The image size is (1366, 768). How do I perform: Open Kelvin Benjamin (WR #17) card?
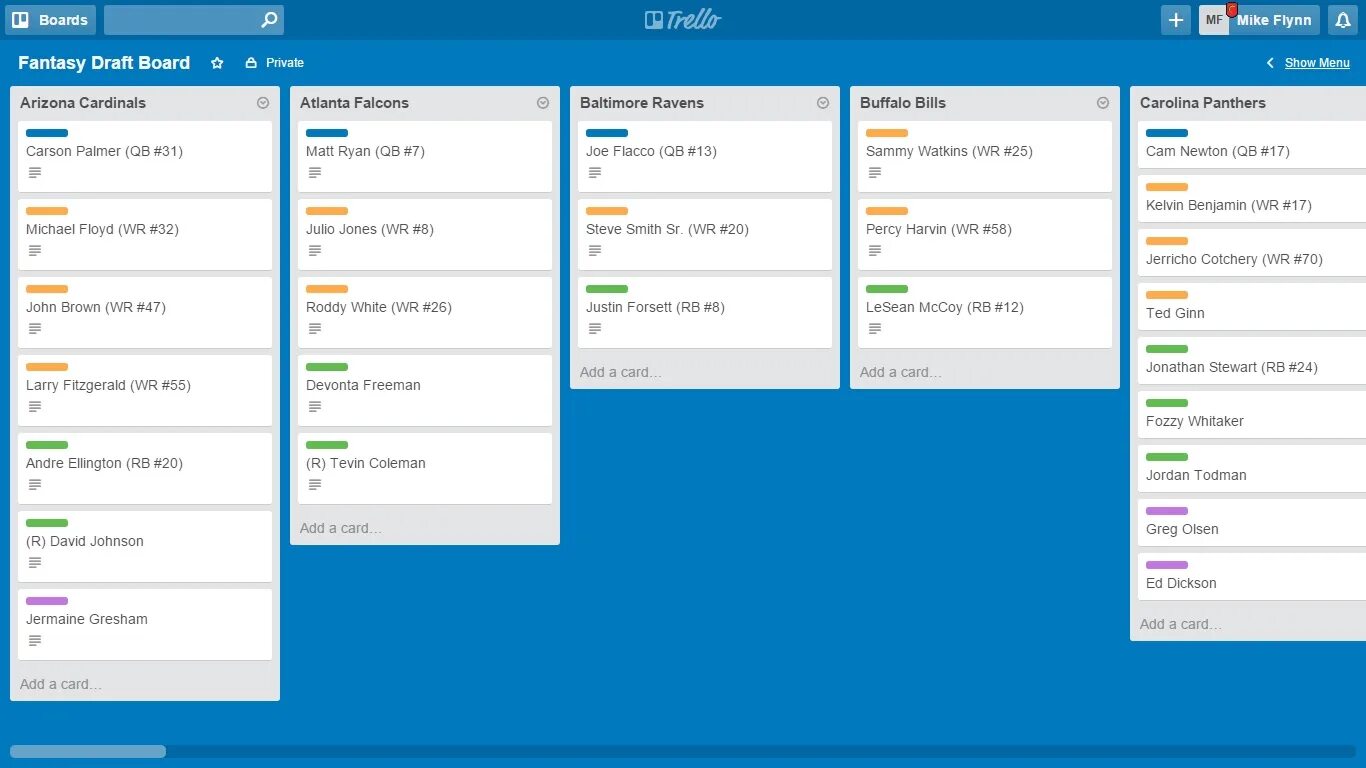[x=1252, y=198]
